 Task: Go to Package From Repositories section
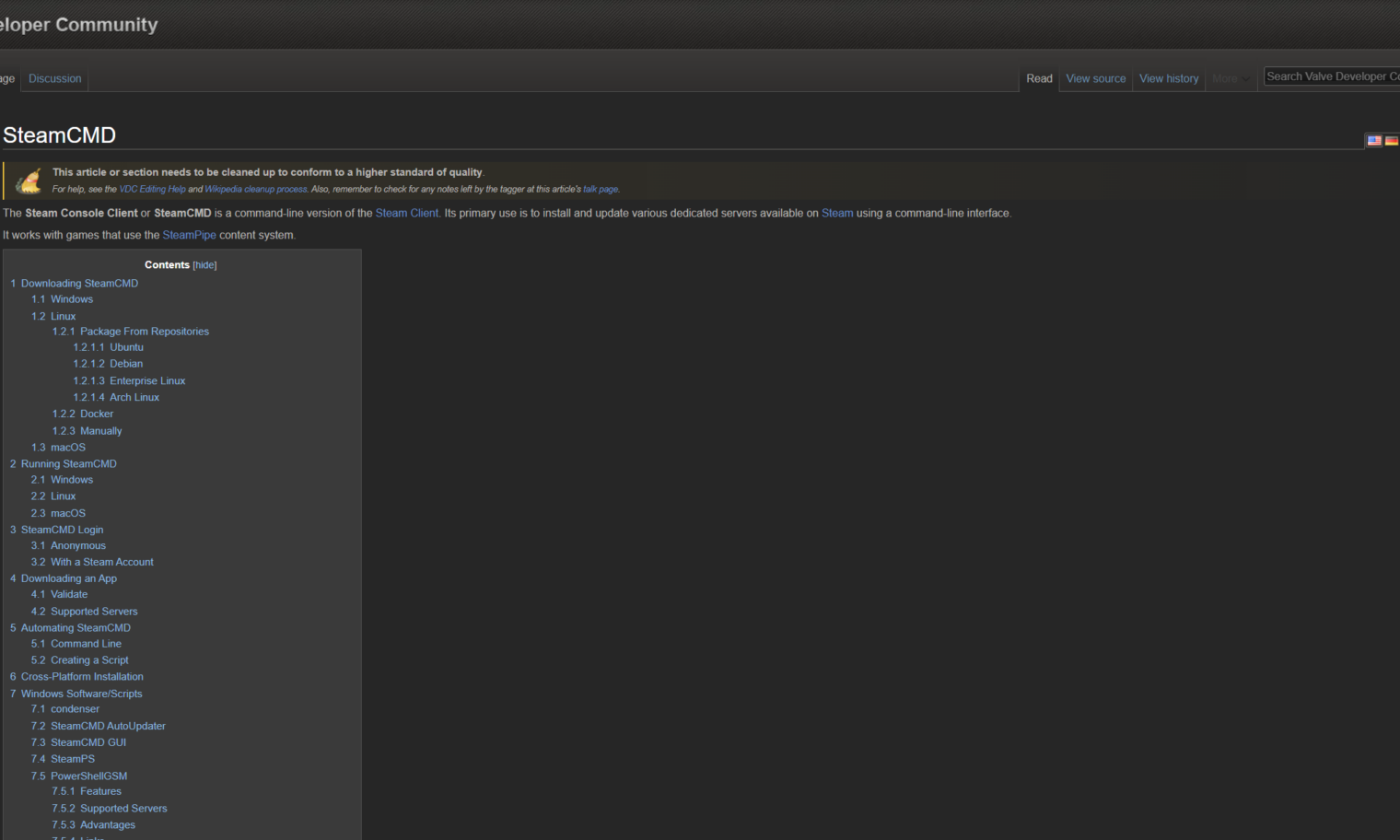(130, 332)
